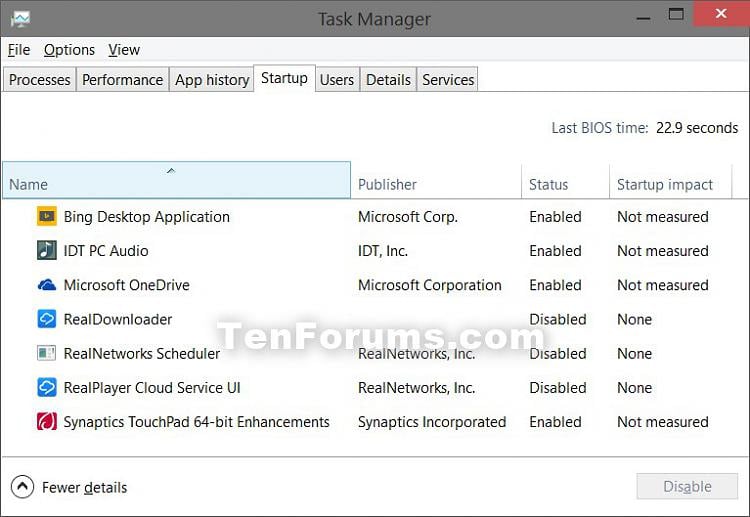Viewport: 750px width, 517px height.
Task: Click the Task Manager title bar icon
Action: 21,19
